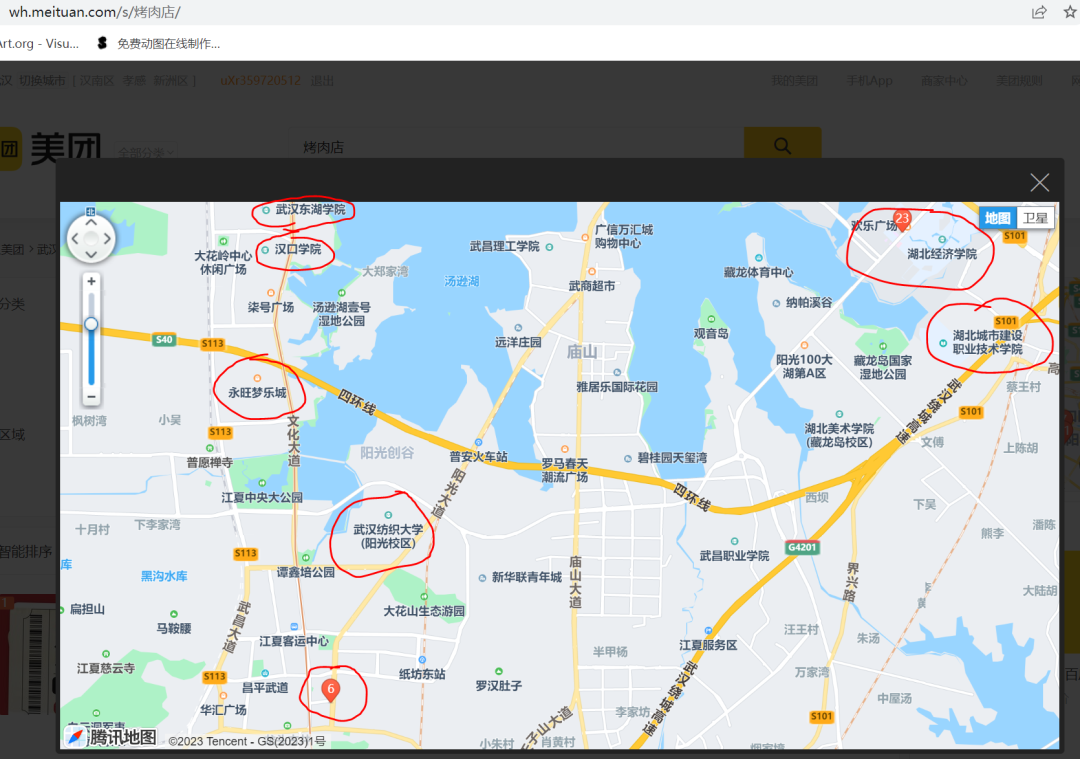
Task: Click the zoom slider handle
Action: click(x=91, y=324)
